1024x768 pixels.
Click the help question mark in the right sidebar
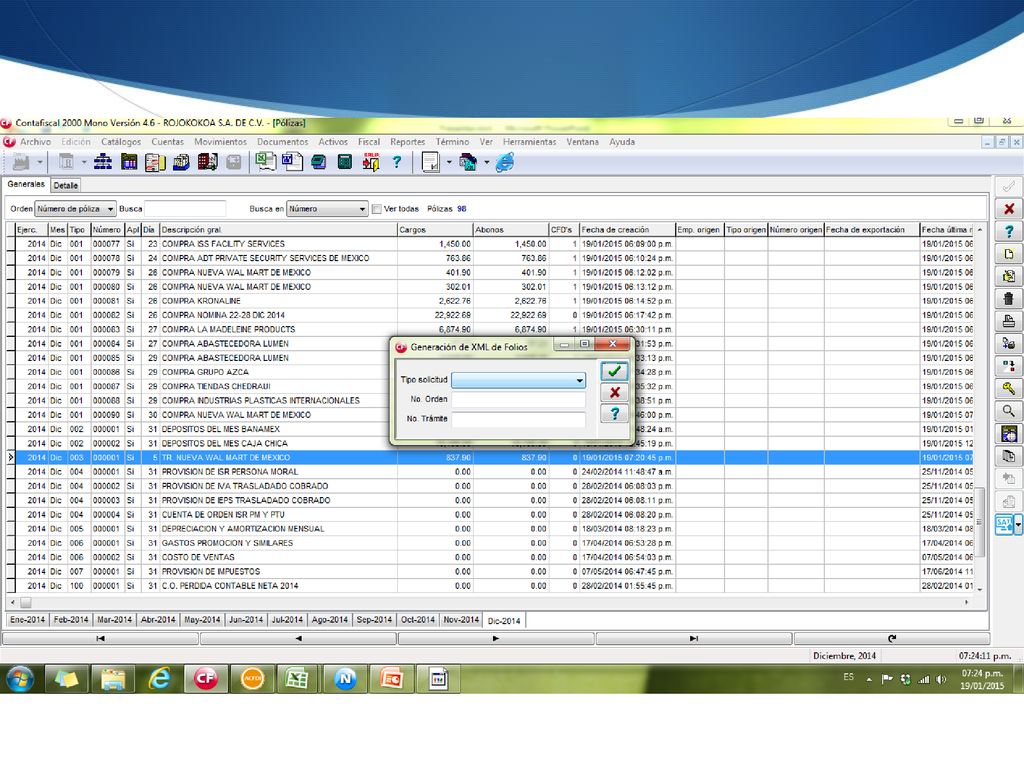click(x=1008, y=231)
